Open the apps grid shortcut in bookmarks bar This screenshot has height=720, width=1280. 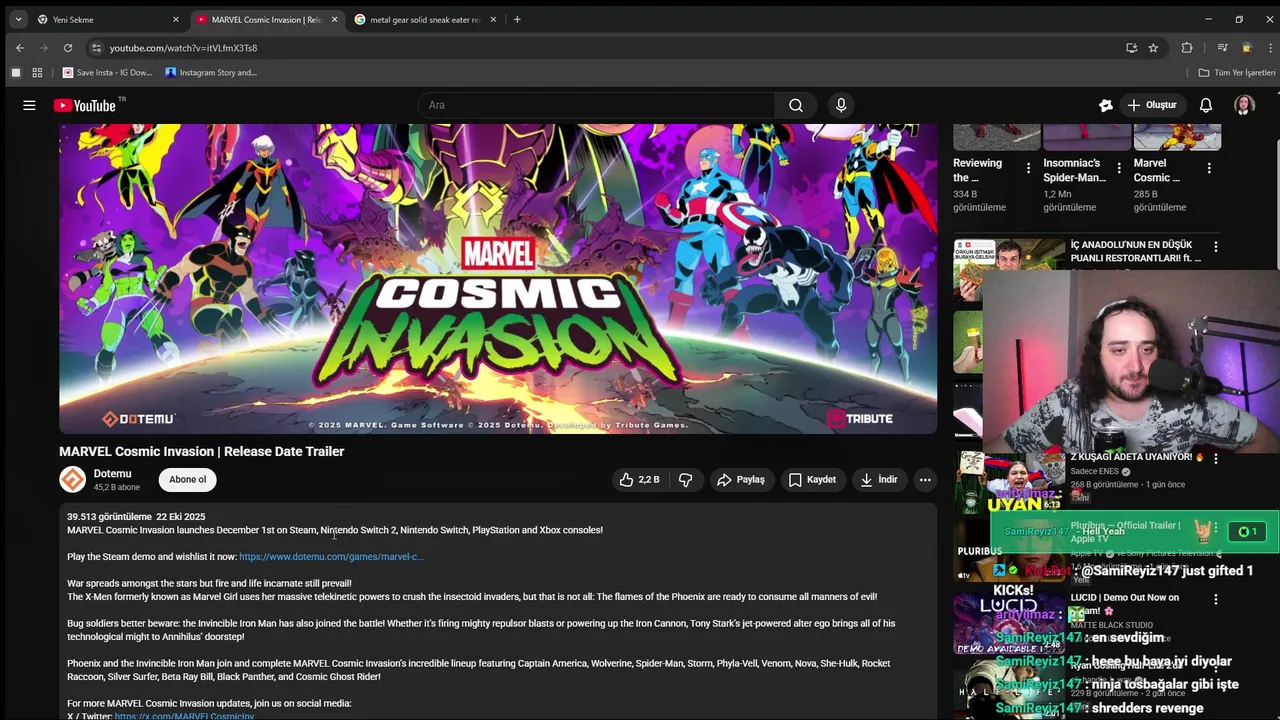37,72
